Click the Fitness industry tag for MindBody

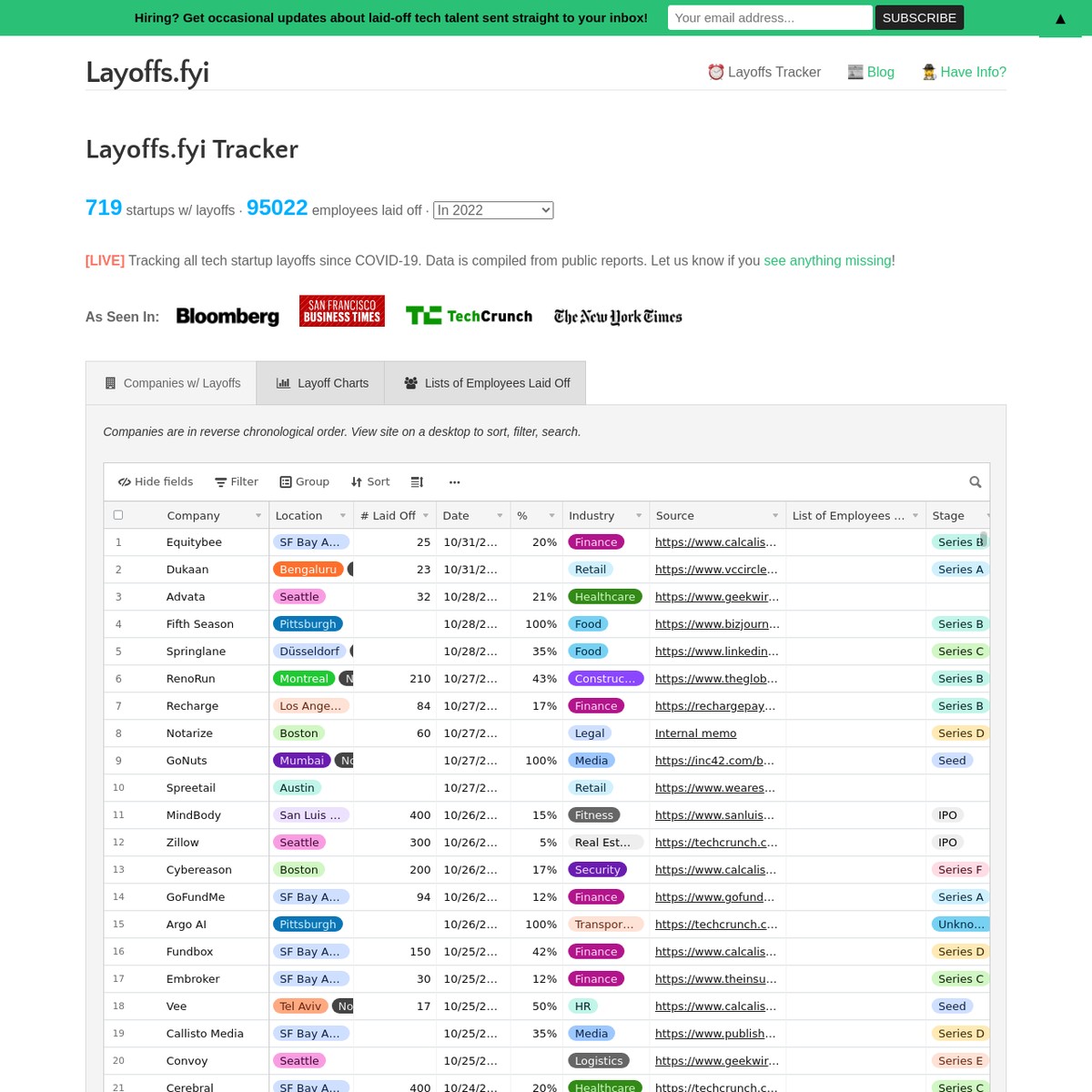[x=594, y=815]
